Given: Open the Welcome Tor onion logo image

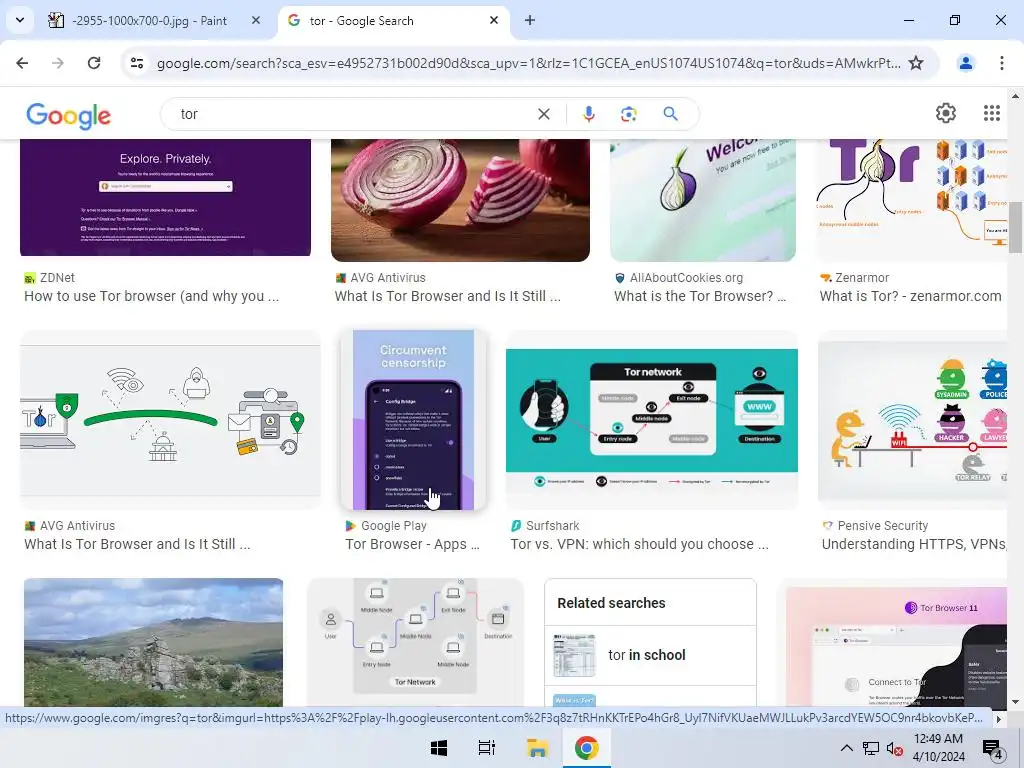Looking at the screenshot, I should [x=703, y=199].
